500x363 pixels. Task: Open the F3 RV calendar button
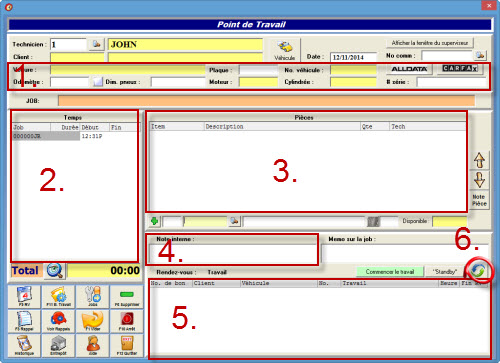click(24, 296)
